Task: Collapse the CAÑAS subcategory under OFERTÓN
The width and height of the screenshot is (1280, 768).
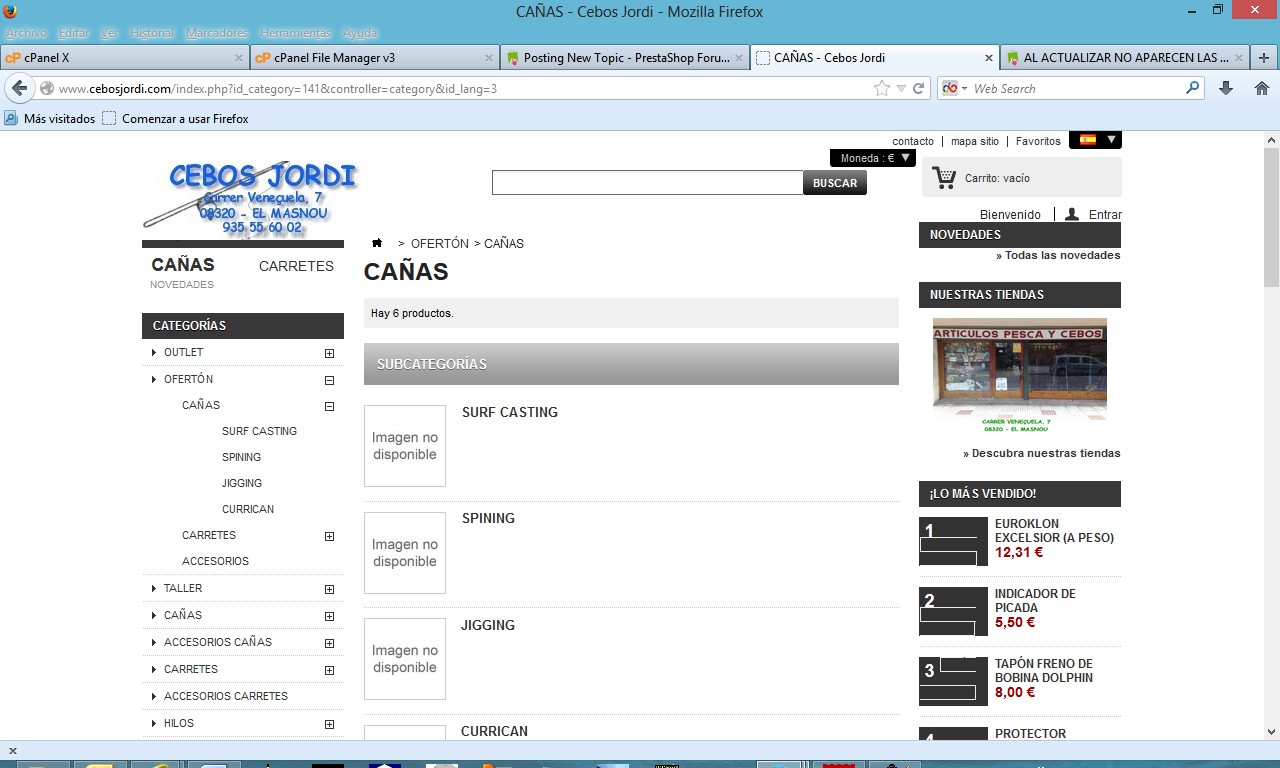Action: tap(329, 406)
